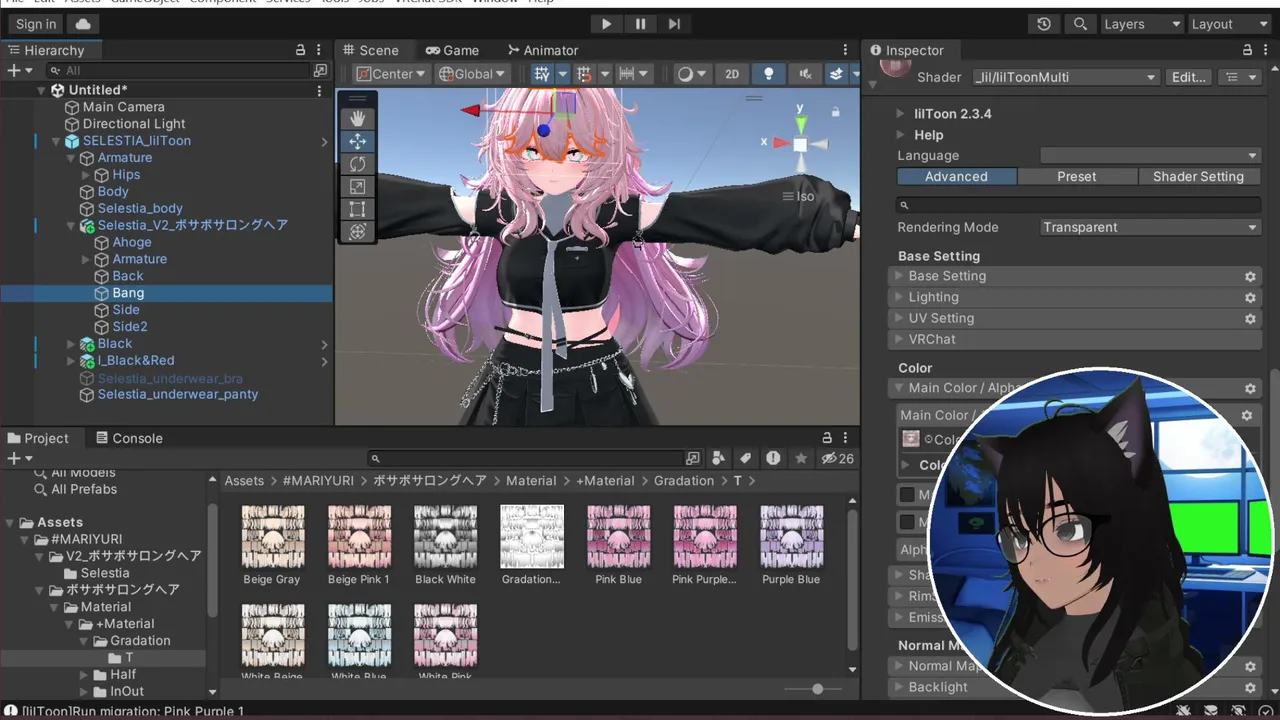Screen dimensions: 1280x720
Task: Toggle hidden packages visibility count
Action: [838, 458]
